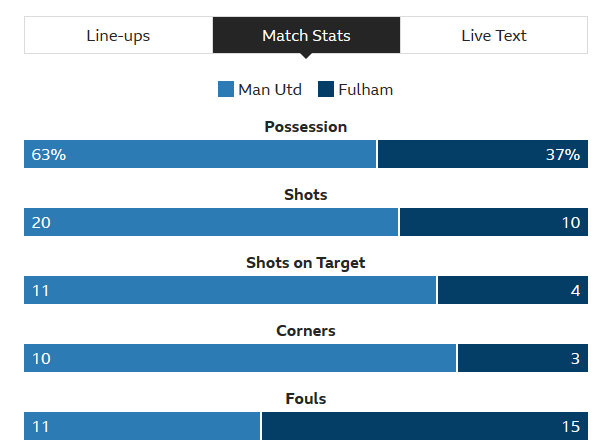Click the Fulham legend color swatch
This screenshot has height=448, width=616.
pos(326,89)
